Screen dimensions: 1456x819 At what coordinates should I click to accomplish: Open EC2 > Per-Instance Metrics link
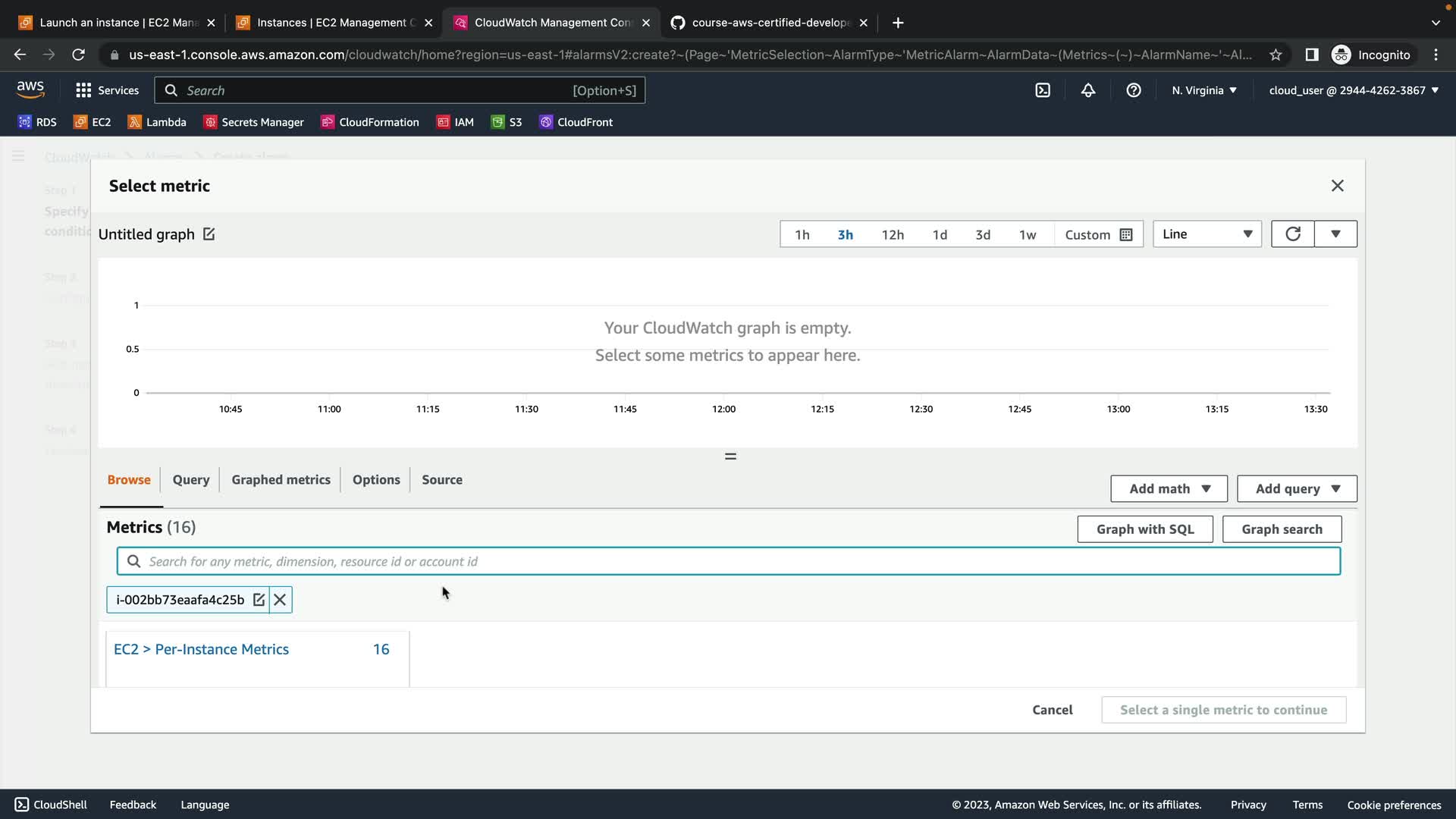[201, 649]
